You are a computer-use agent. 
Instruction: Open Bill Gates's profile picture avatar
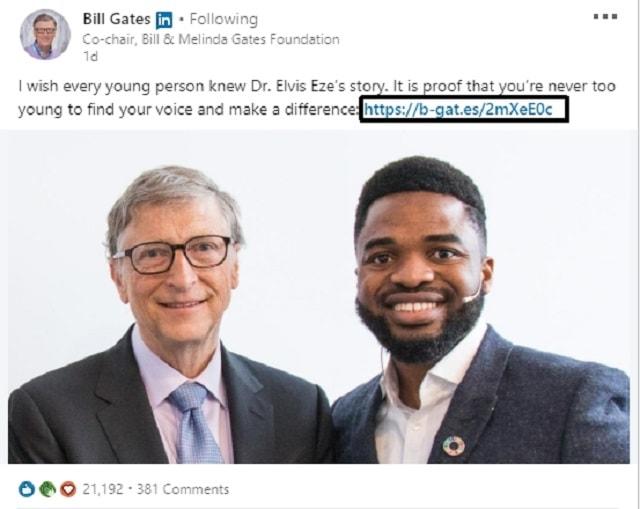click(x=45, y=35)
